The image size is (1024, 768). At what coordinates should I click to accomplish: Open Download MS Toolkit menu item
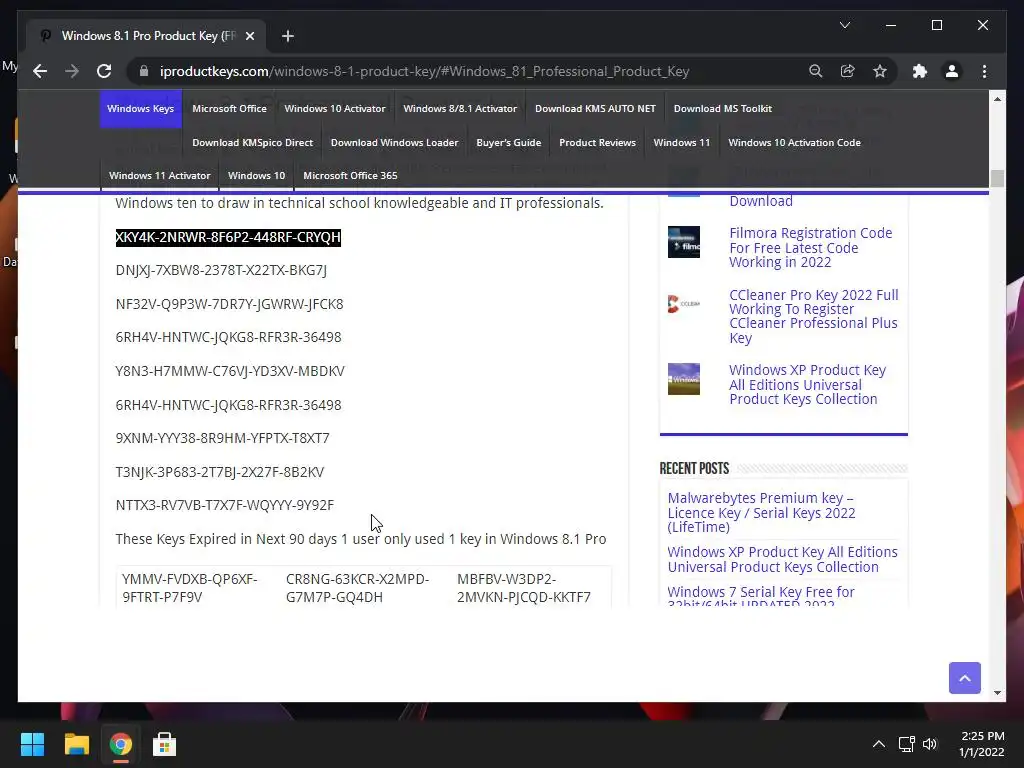click(722, 108)
